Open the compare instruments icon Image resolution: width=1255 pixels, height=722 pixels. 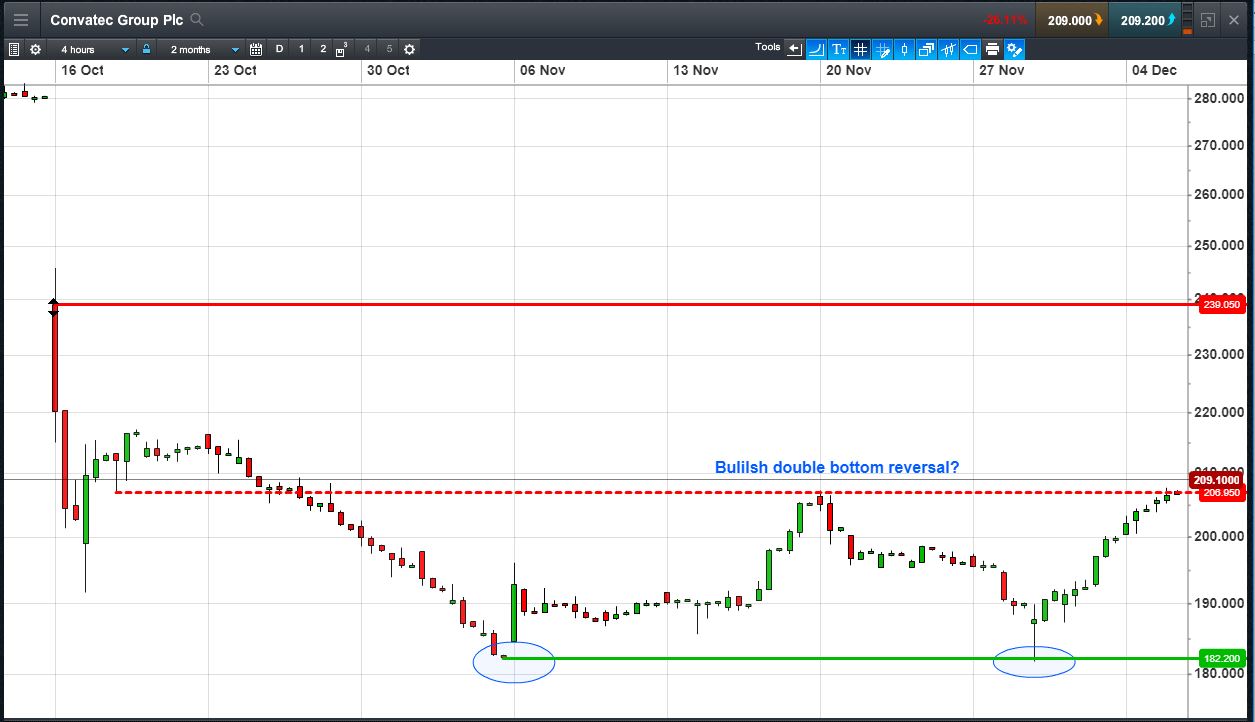click(948, 49)
